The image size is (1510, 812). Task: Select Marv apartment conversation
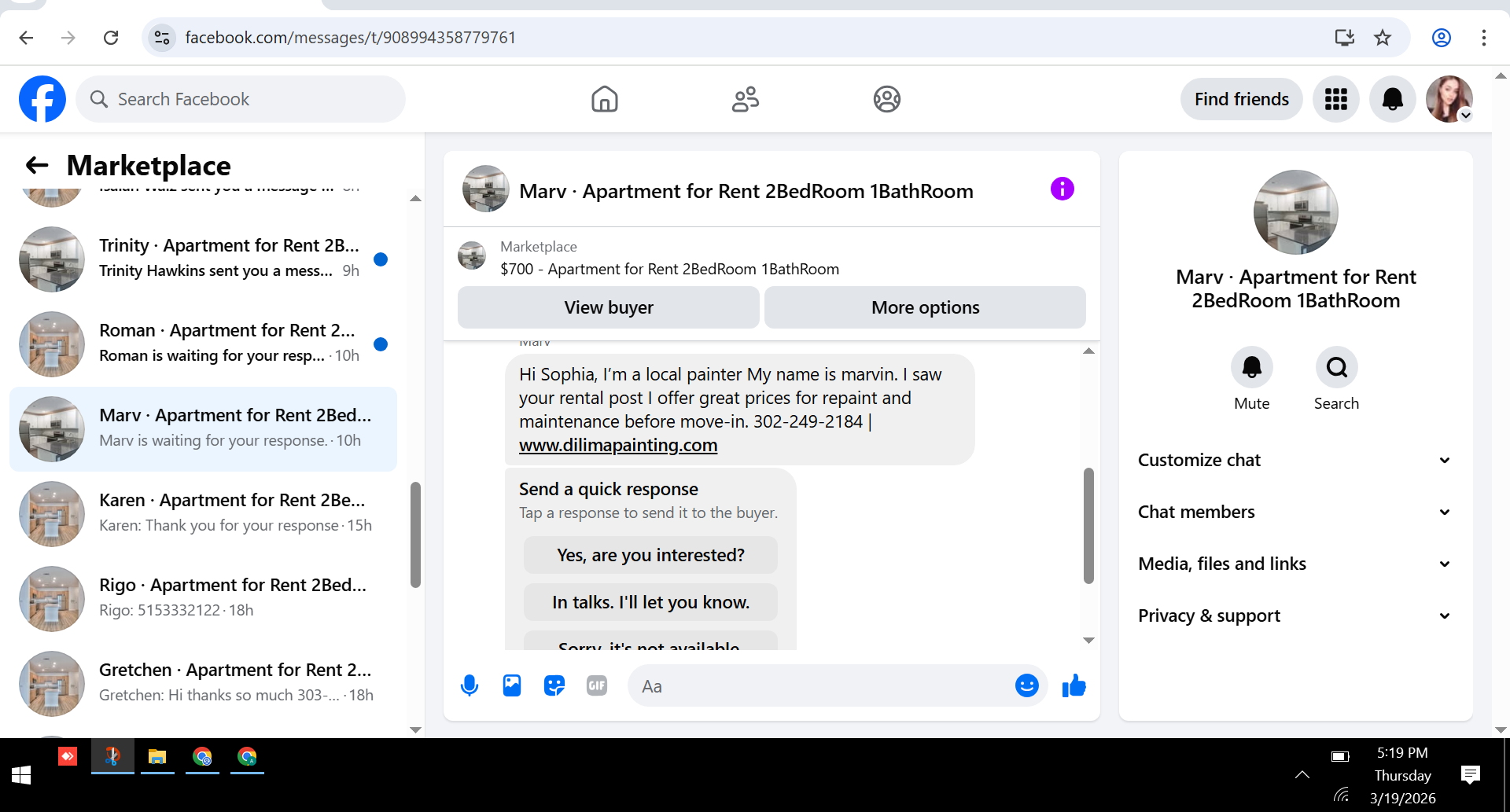click(x=203, y=429)
